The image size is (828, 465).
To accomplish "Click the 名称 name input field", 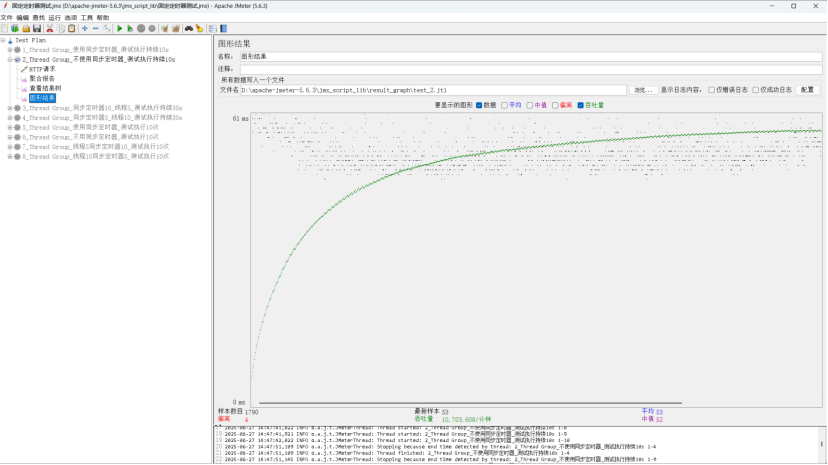I will 530,57.
